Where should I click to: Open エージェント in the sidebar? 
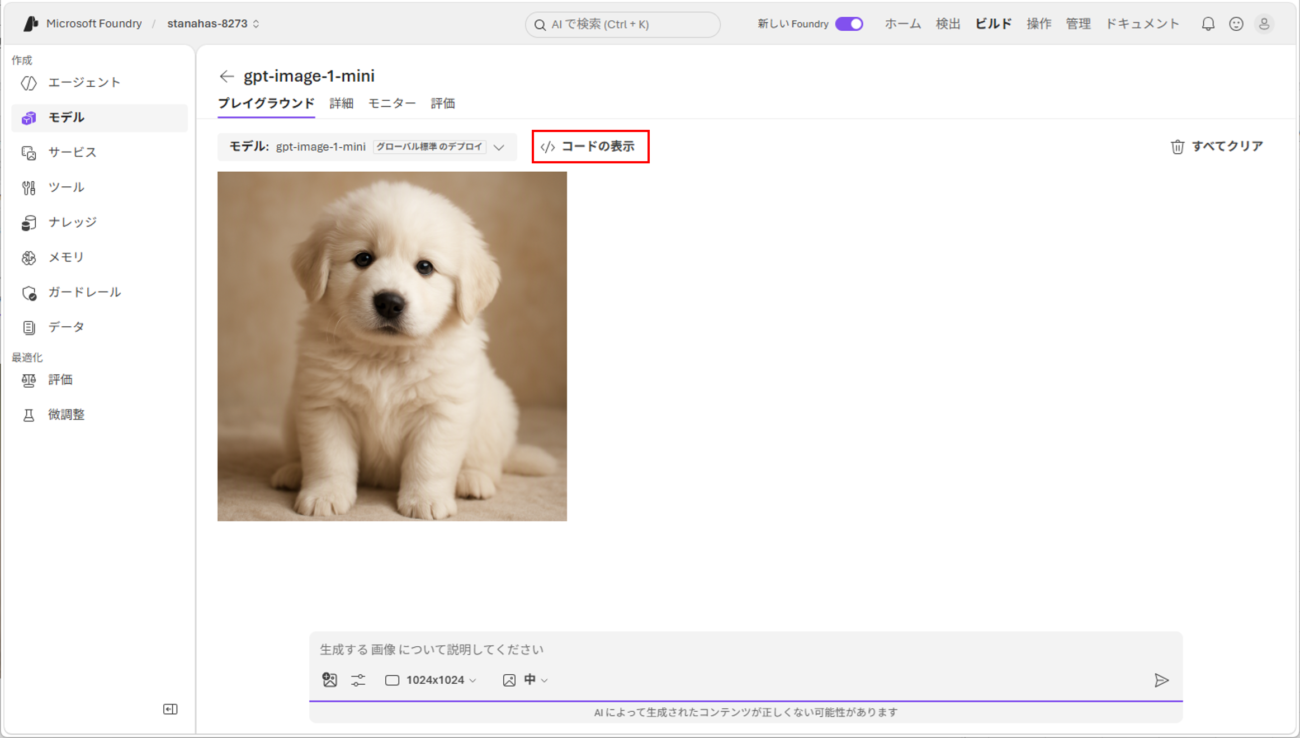(x=99, y=83)
